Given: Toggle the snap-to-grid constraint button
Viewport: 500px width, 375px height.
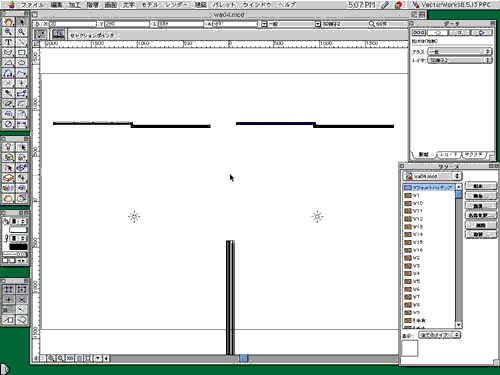Looking at the screenshot, I should (x=8, y=289).
